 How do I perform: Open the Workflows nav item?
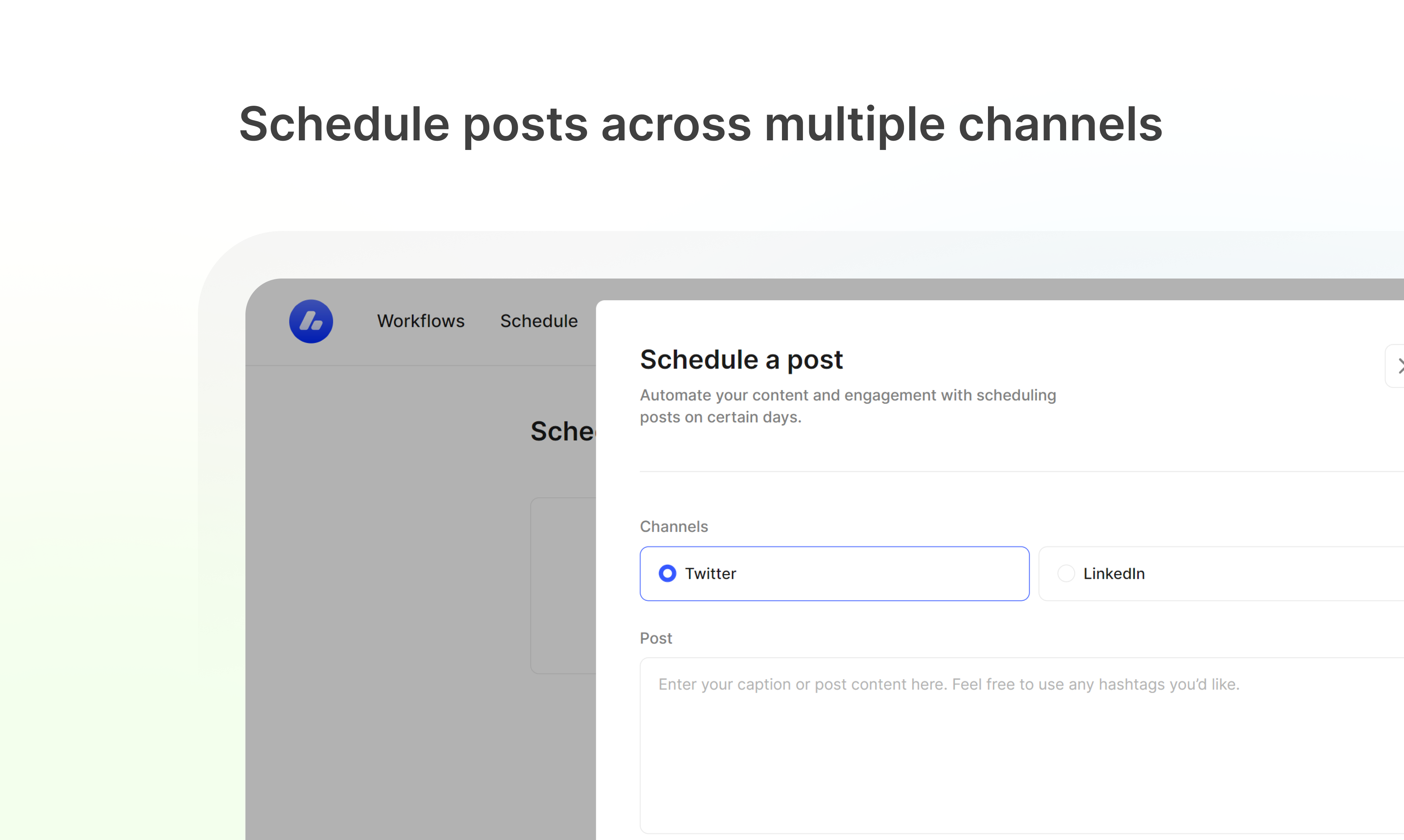click(420, 321)
